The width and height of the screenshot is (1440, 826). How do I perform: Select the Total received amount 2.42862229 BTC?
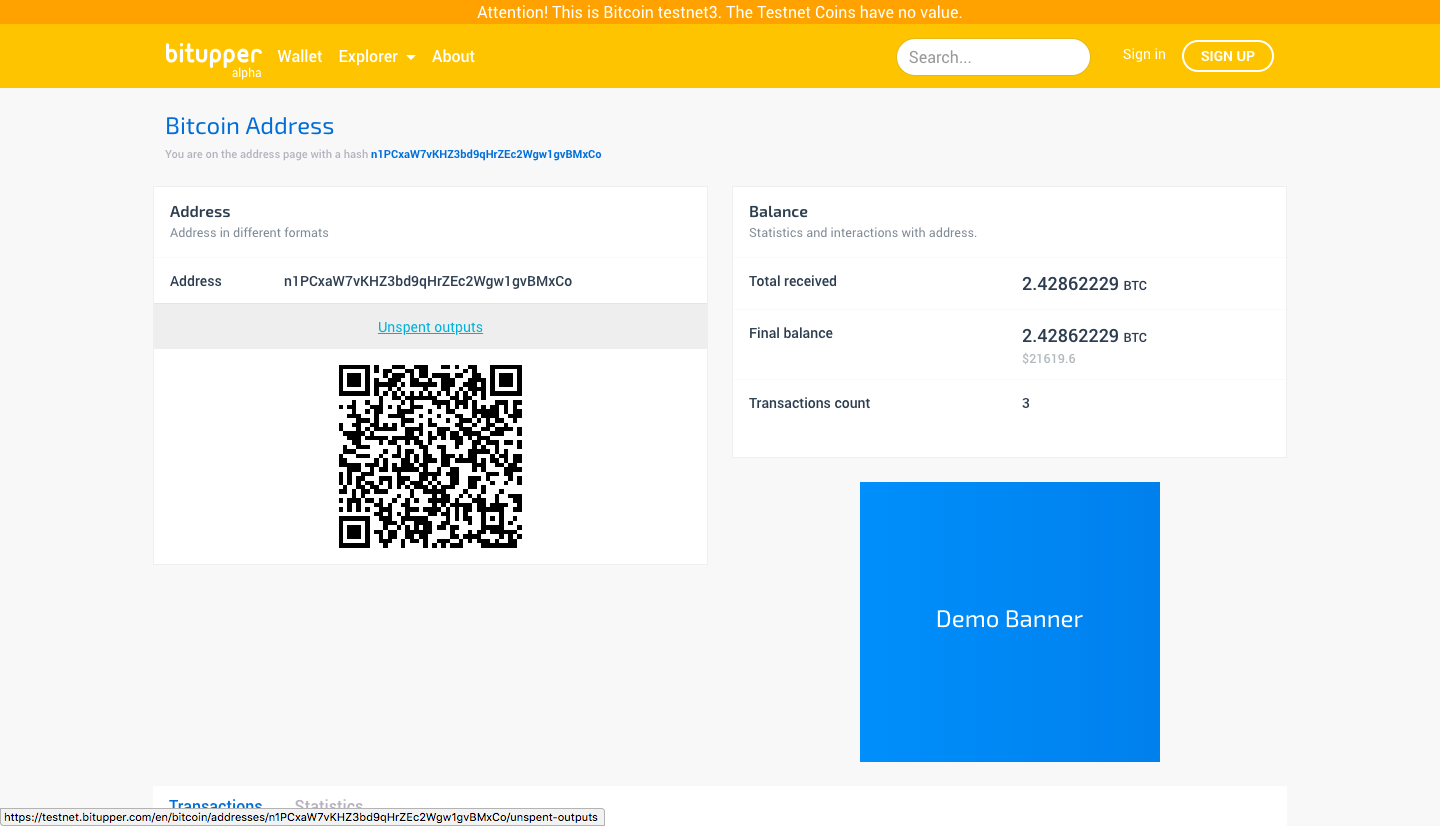(1084, 284)
